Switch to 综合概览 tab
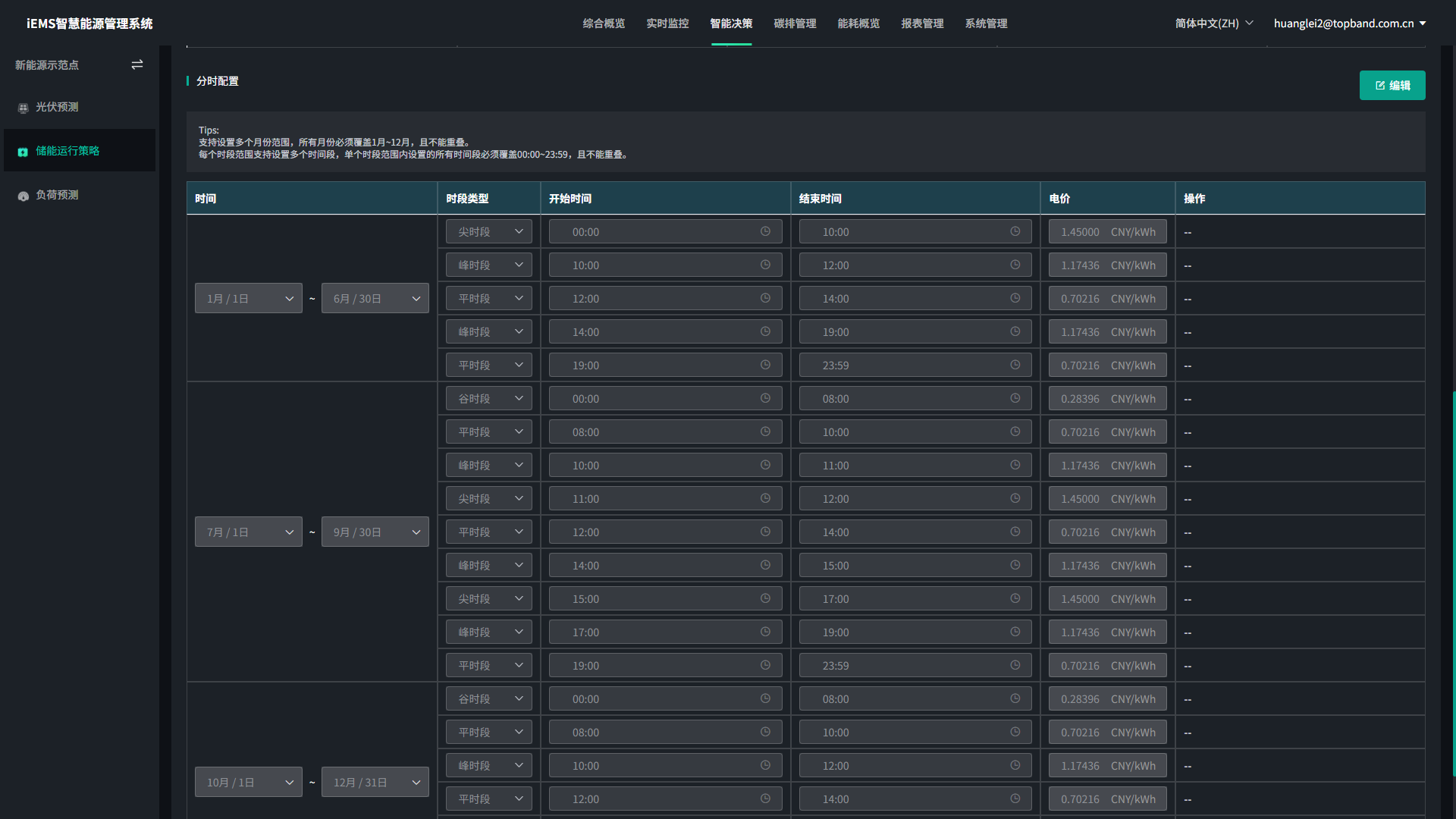1456x819 pixels. point(604,24)
